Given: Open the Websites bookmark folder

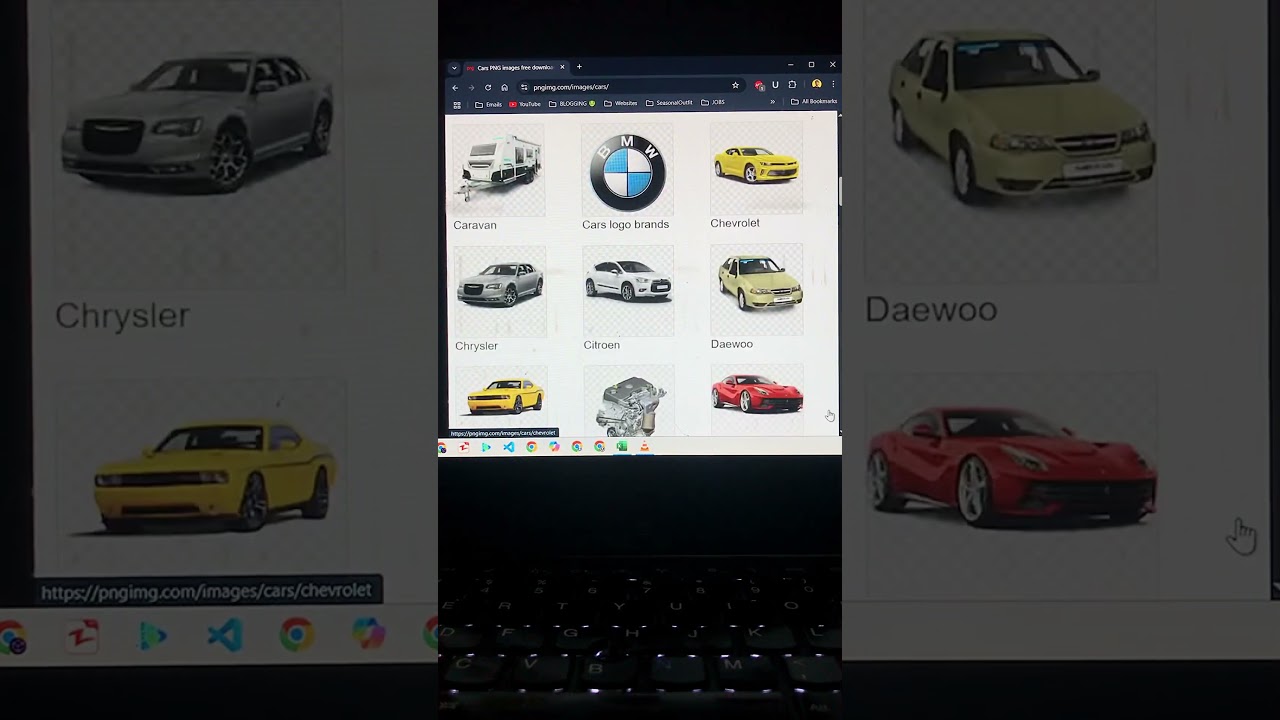Looking at the screenshot, I should click(621, 103).
